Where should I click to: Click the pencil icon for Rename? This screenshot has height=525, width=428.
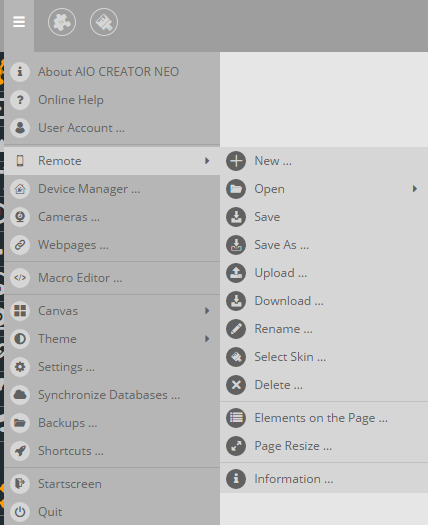click(236, 329)
